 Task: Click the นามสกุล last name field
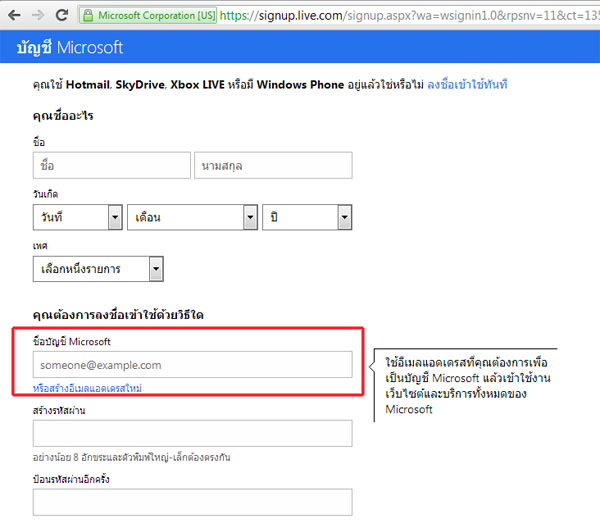click(273, 165)
